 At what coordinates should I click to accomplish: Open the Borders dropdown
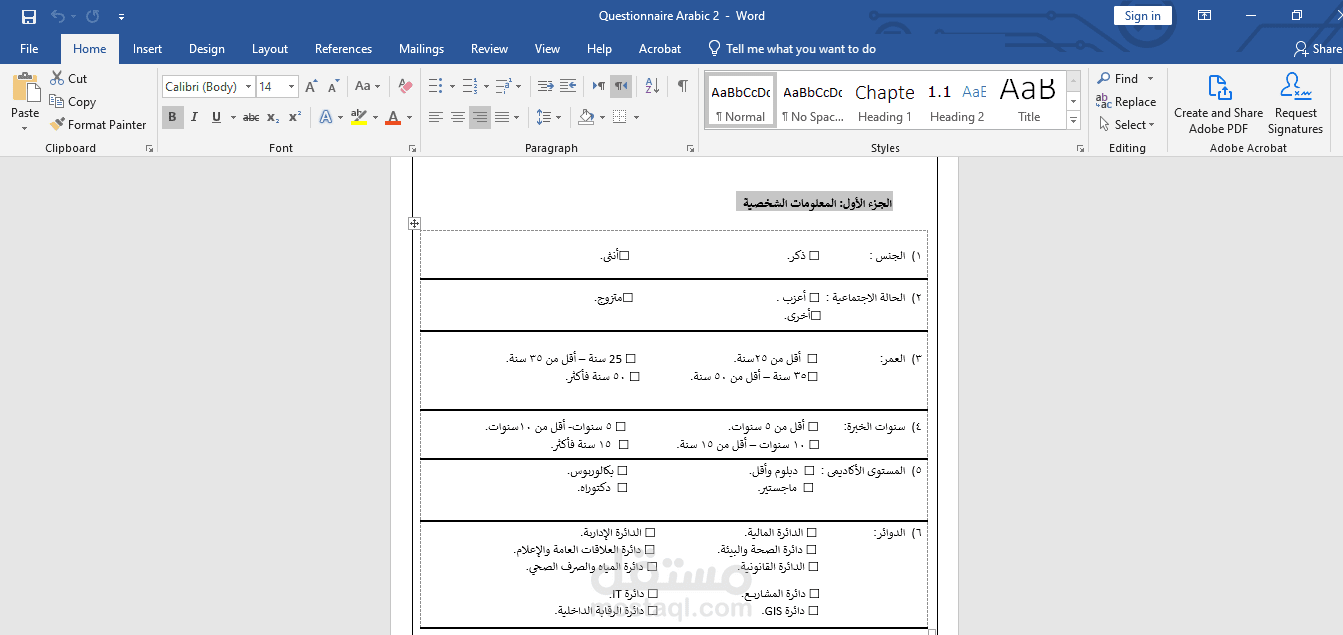click(636, 117)
